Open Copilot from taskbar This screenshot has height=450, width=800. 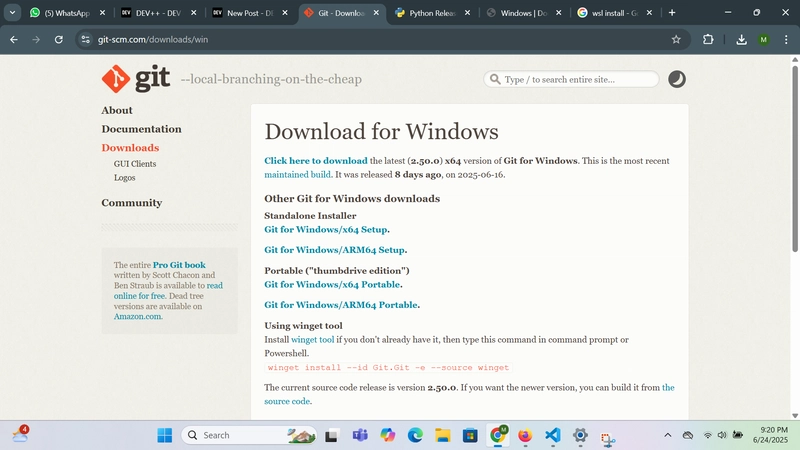[388, 435]
